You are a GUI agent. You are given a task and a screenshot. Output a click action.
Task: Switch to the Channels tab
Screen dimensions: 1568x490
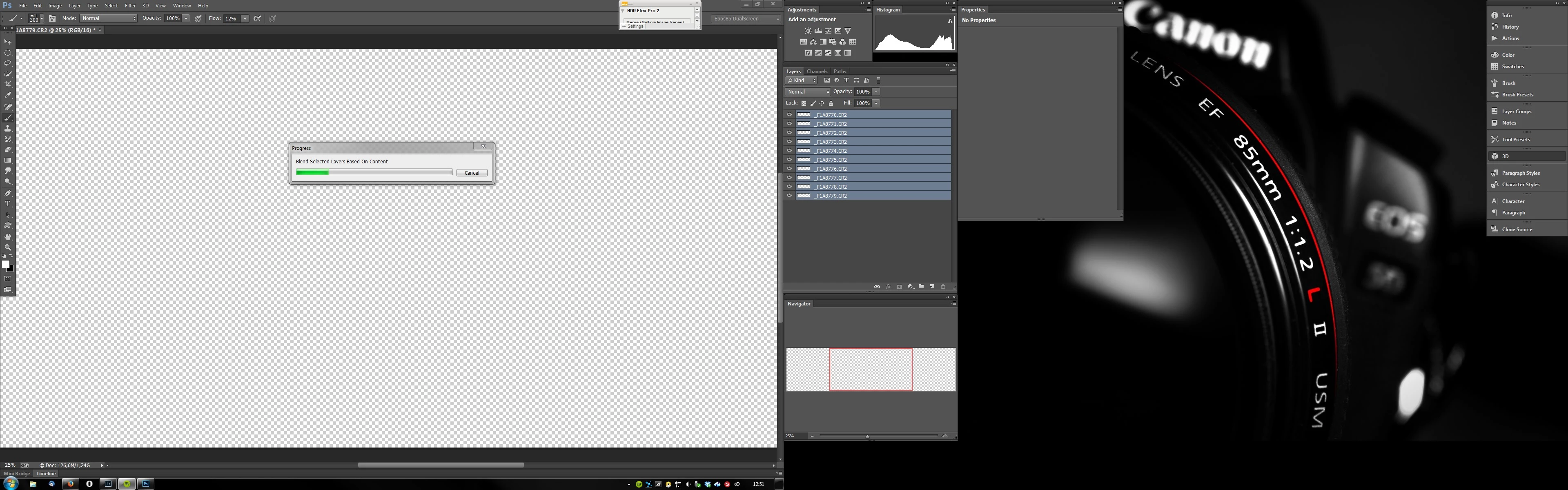(816, 71)
